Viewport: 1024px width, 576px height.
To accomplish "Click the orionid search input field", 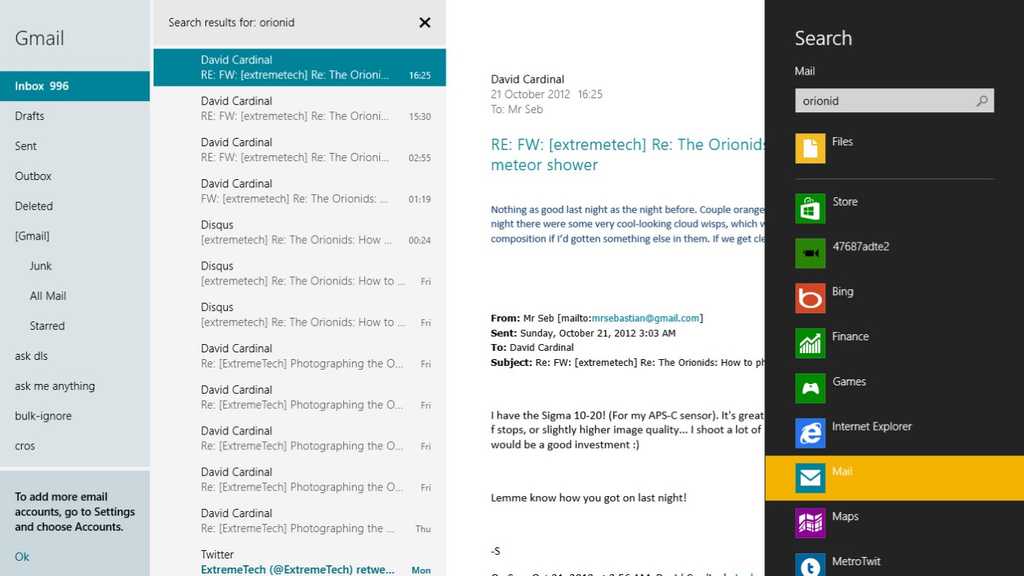I will [x=880, y=100].
